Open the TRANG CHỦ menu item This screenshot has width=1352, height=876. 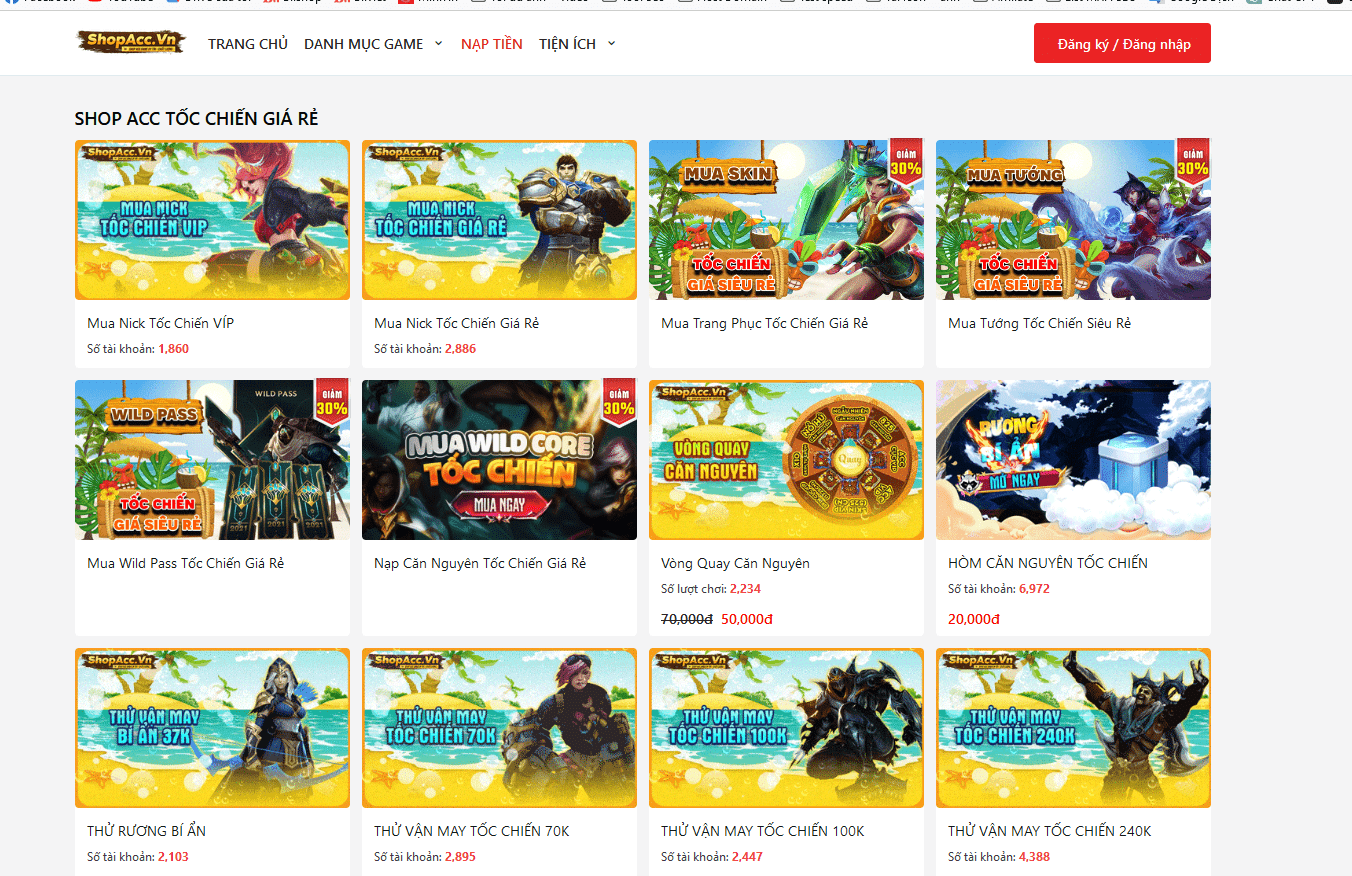click(248, 44)
